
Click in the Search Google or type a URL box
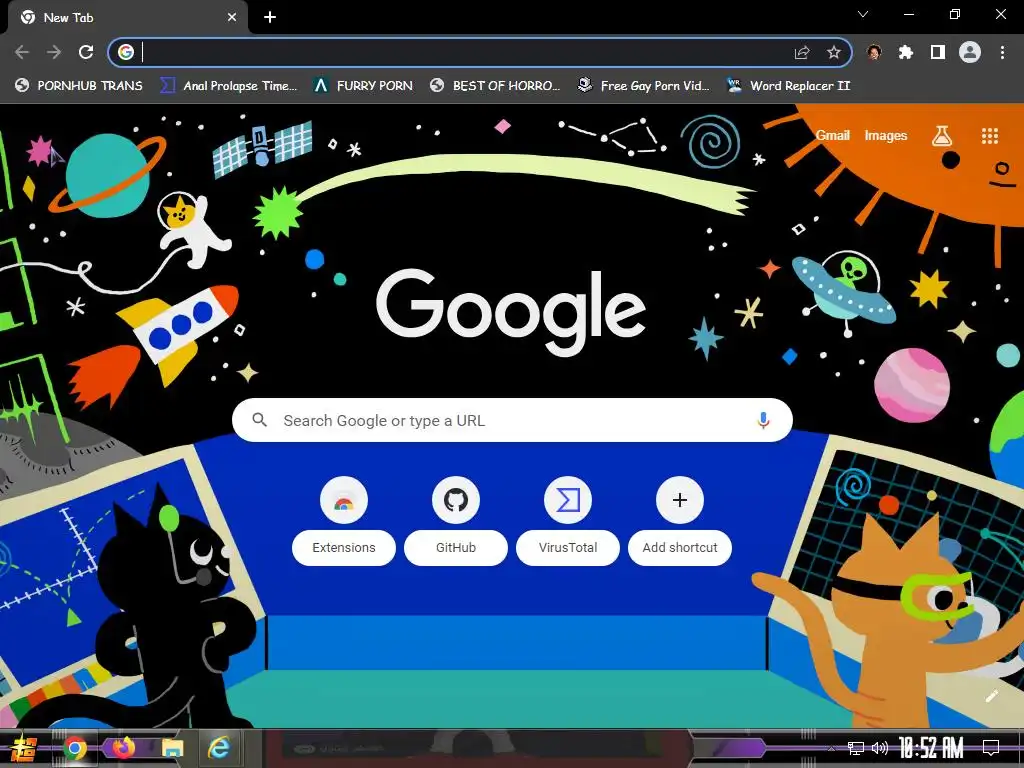[512, 420]
